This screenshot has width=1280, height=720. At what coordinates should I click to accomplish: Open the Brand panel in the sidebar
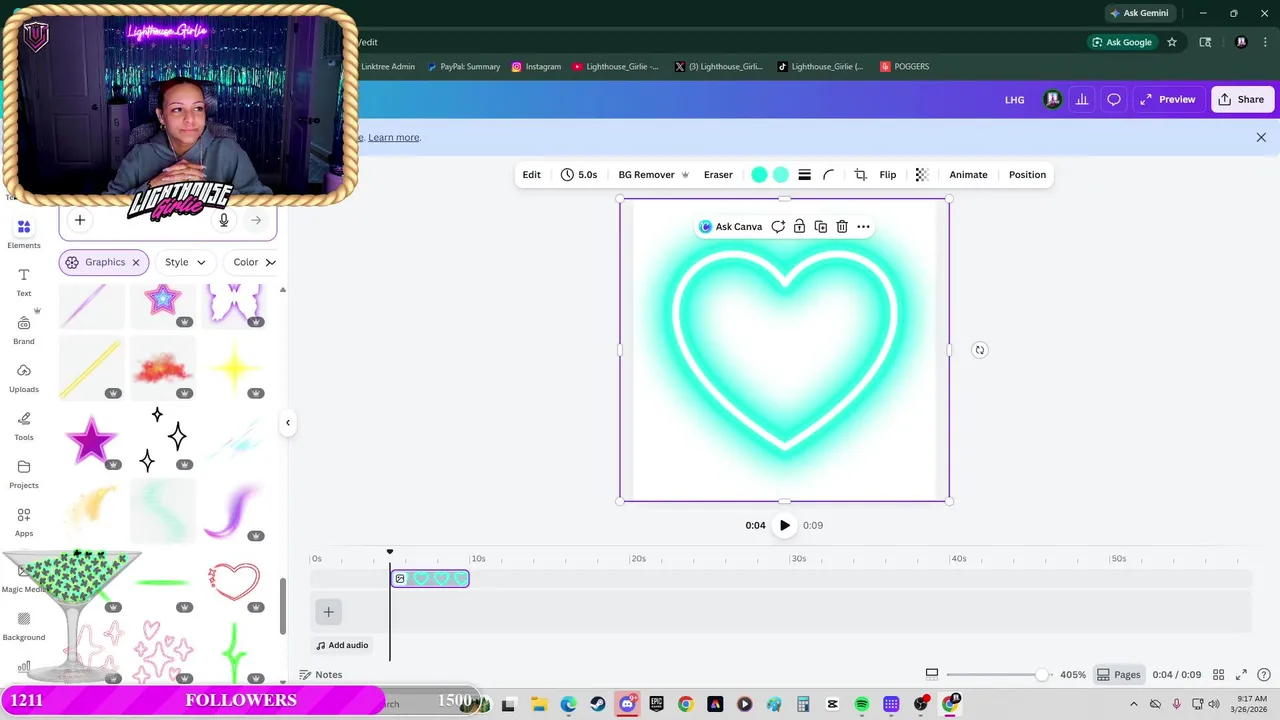point(24,331)
